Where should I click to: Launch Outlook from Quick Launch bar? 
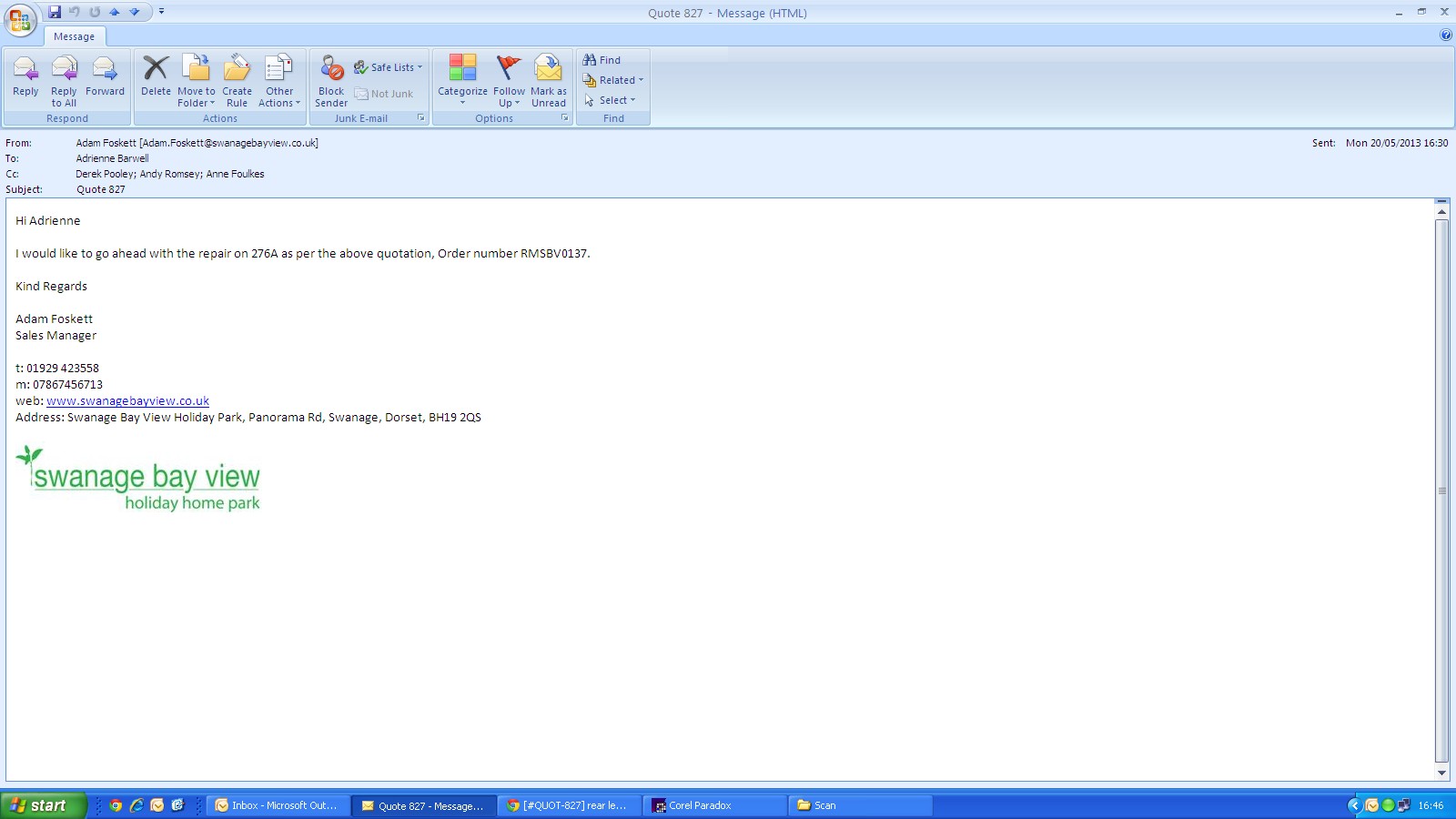tap(157, 805)
